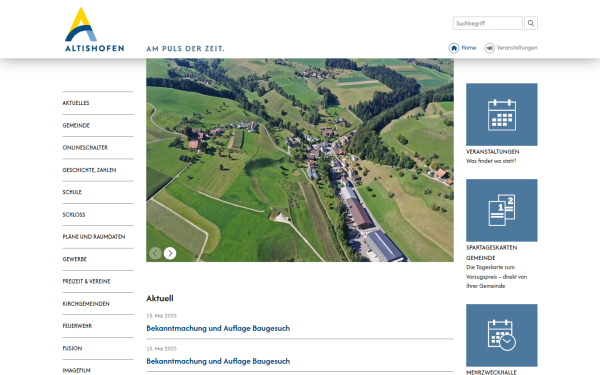Open the Imagefilm menu item
600x375 pixels.
coord(77,370)
